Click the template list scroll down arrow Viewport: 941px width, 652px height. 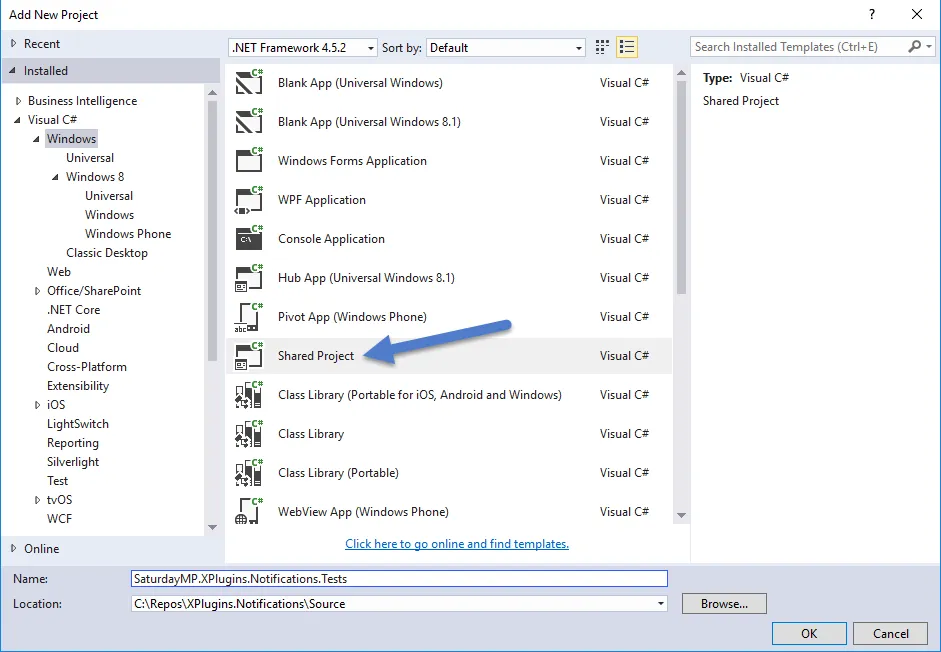pyautogui.click(x=681, y=515)
